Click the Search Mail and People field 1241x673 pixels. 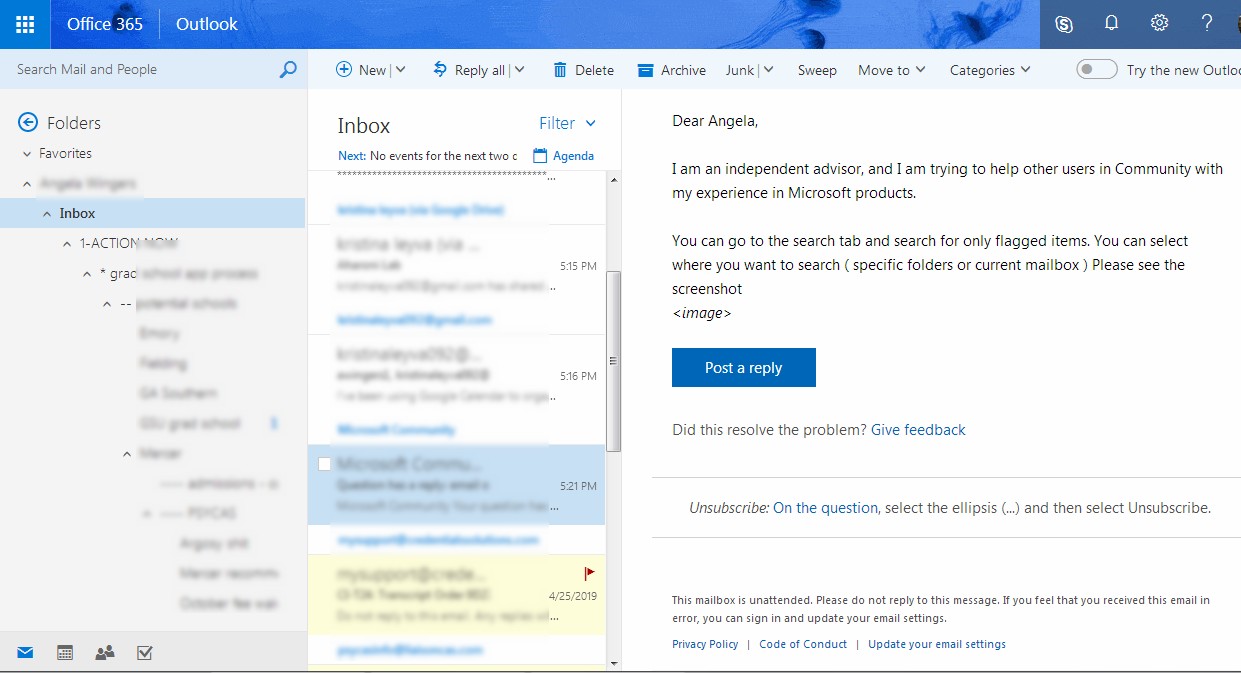[x=140, y=69]
